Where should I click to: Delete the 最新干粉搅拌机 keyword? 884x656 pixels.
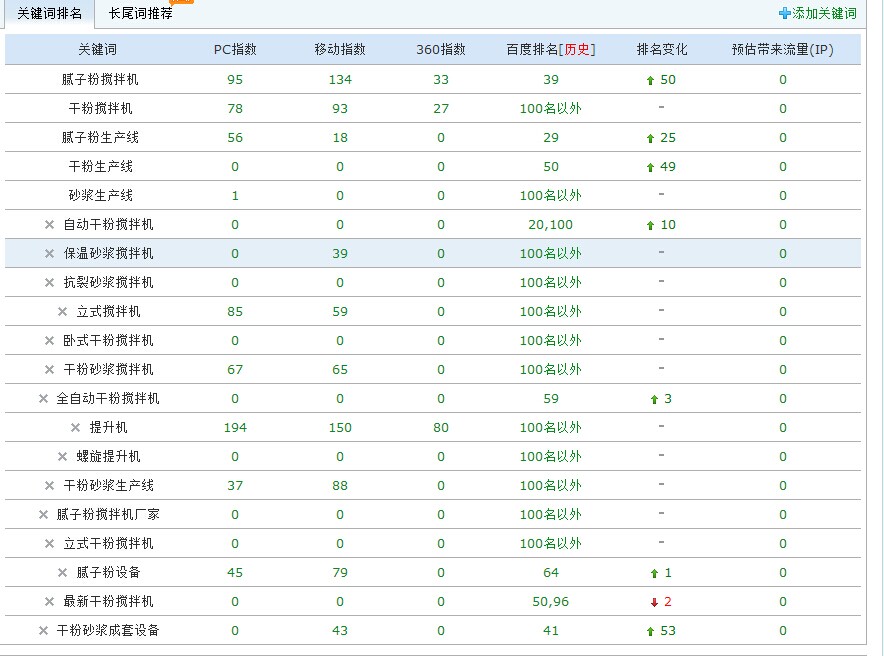[49, 602]
